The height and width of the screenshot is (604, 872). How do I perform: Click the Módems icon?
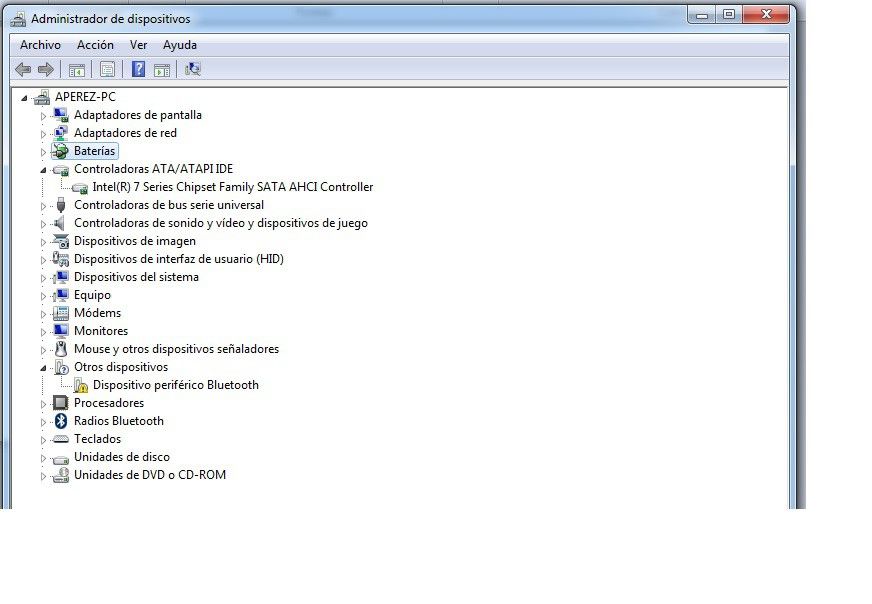(61, 313)
